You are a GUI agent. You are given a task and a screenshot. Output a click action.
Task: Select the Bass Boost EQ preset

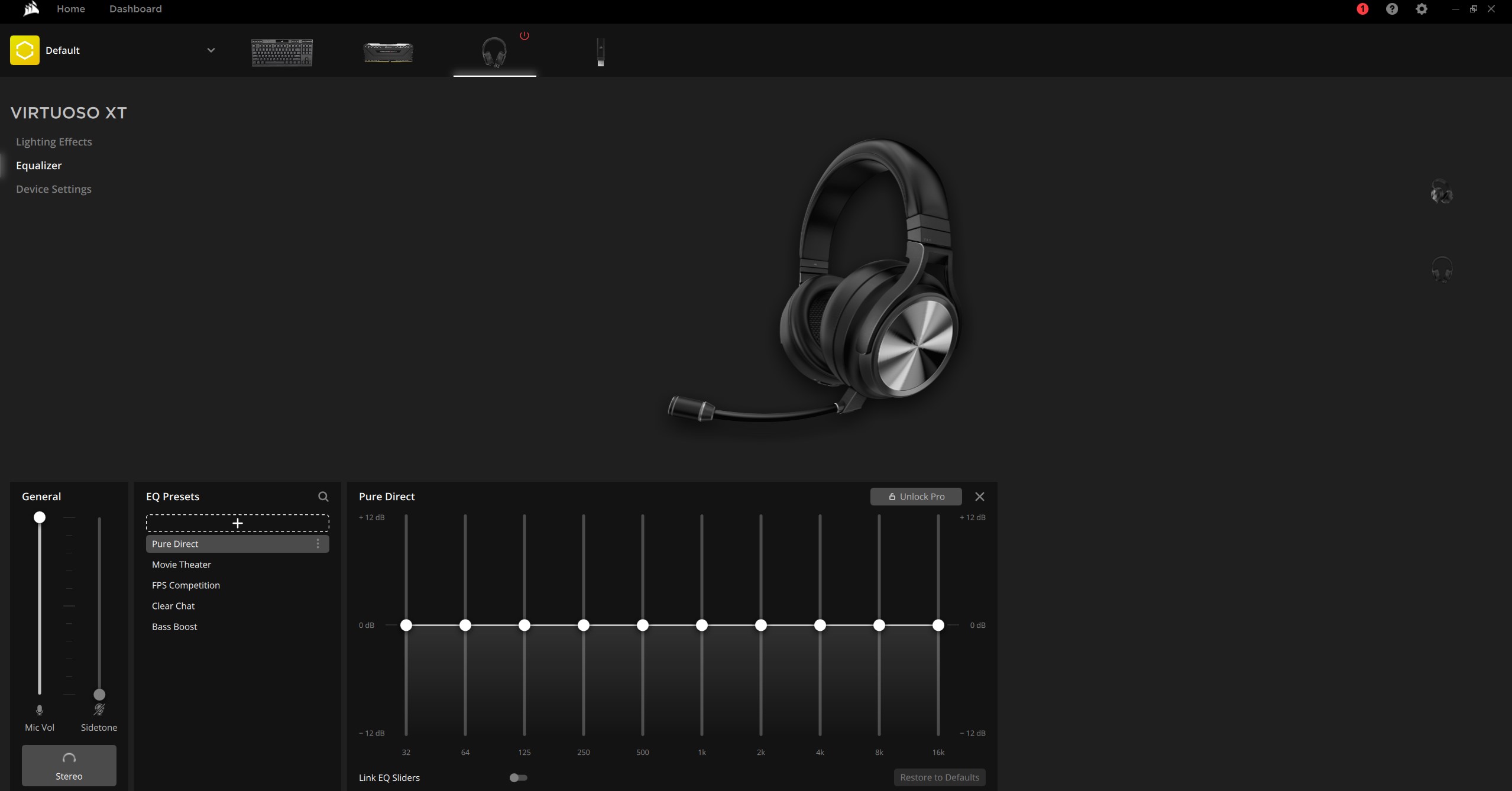[x=174, y=626]
